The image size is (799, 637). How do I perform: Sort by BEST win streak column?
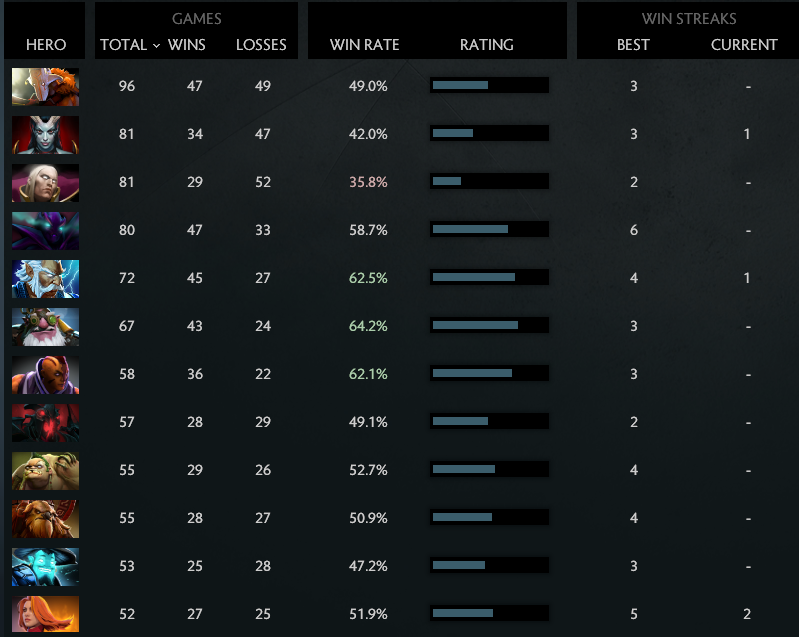(633, 45)
